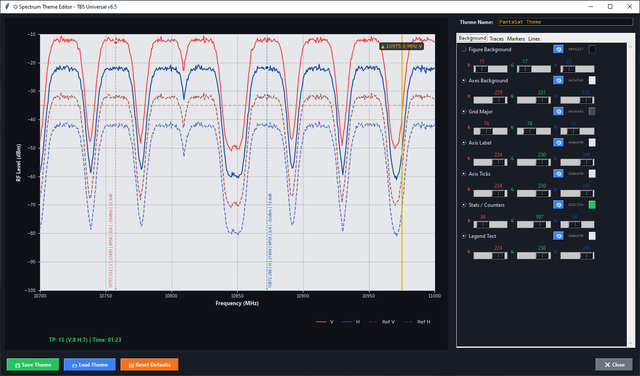Switch to the Traces tab
This screenshot has height=376, width=640.
coord(496,39)
